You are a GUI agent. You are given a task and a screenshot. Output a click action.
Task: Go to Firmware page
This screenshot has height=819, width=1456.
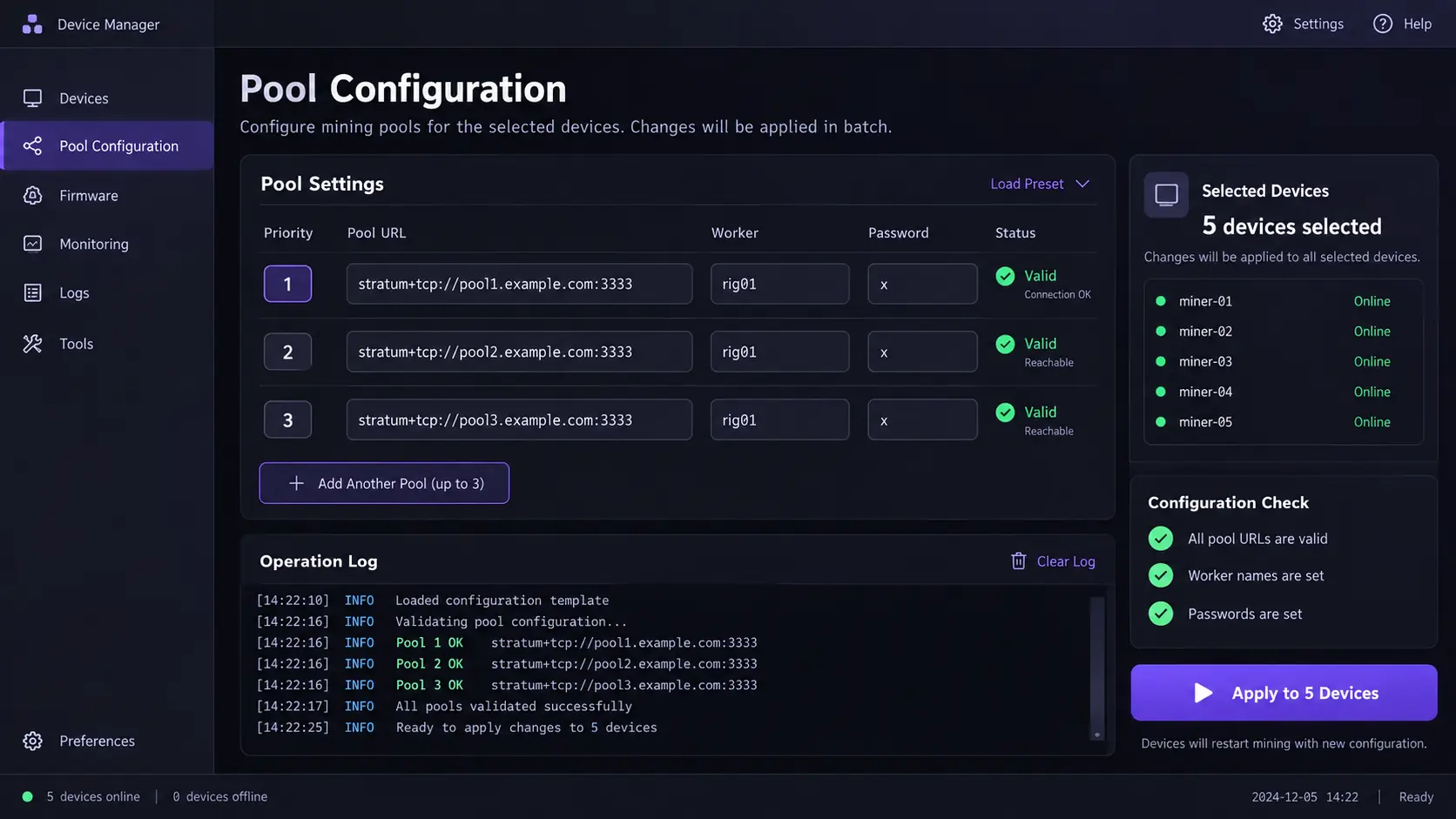[x=107, y=196]
